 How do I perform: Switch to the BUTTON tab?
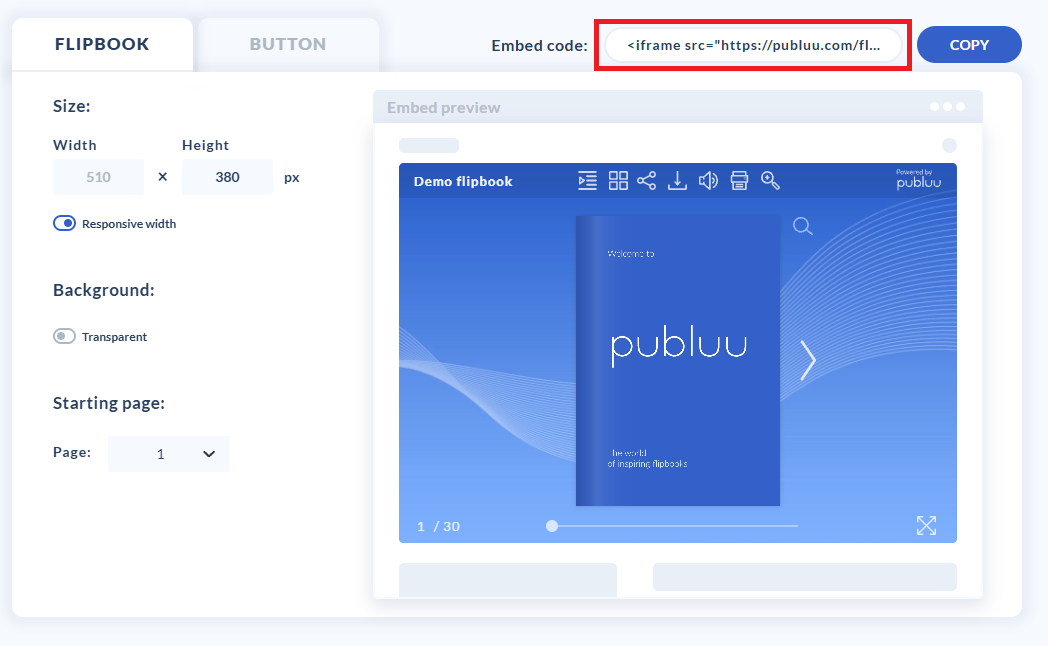tap(288, 44)
